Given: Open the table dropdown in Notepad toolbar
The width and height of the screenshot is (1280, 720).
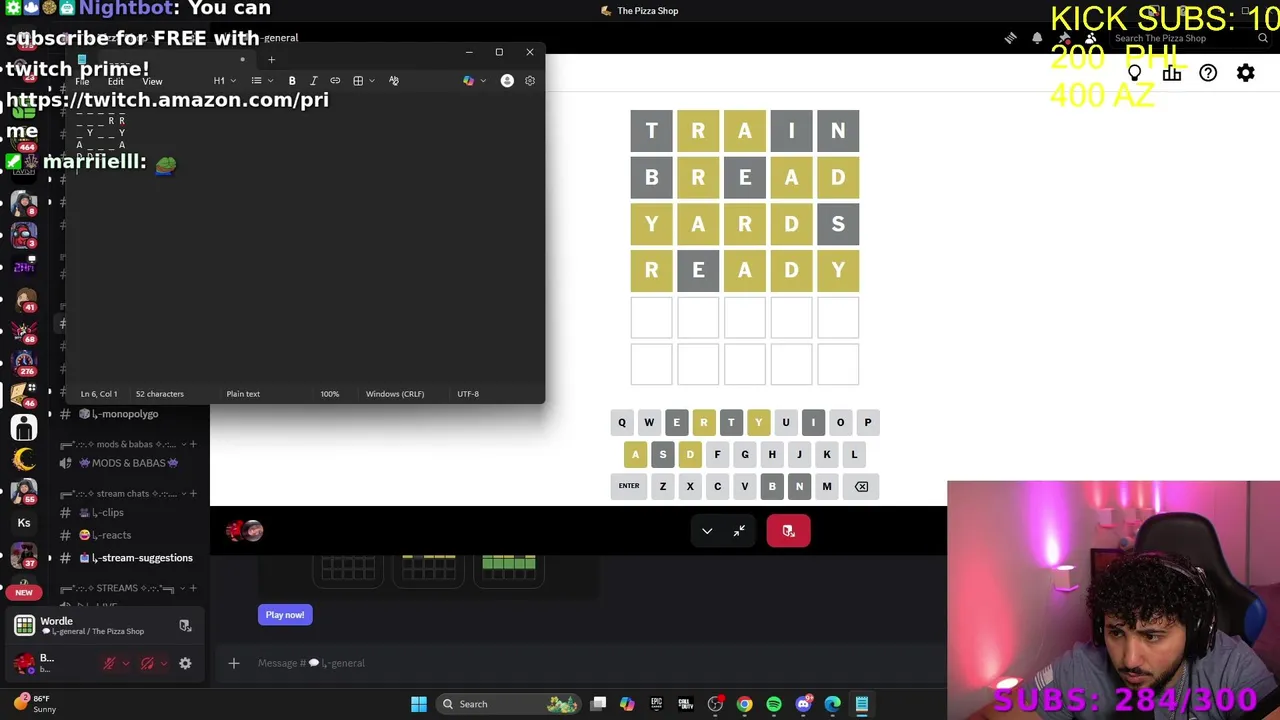Looking at the screenshot, I should point(363,81).
